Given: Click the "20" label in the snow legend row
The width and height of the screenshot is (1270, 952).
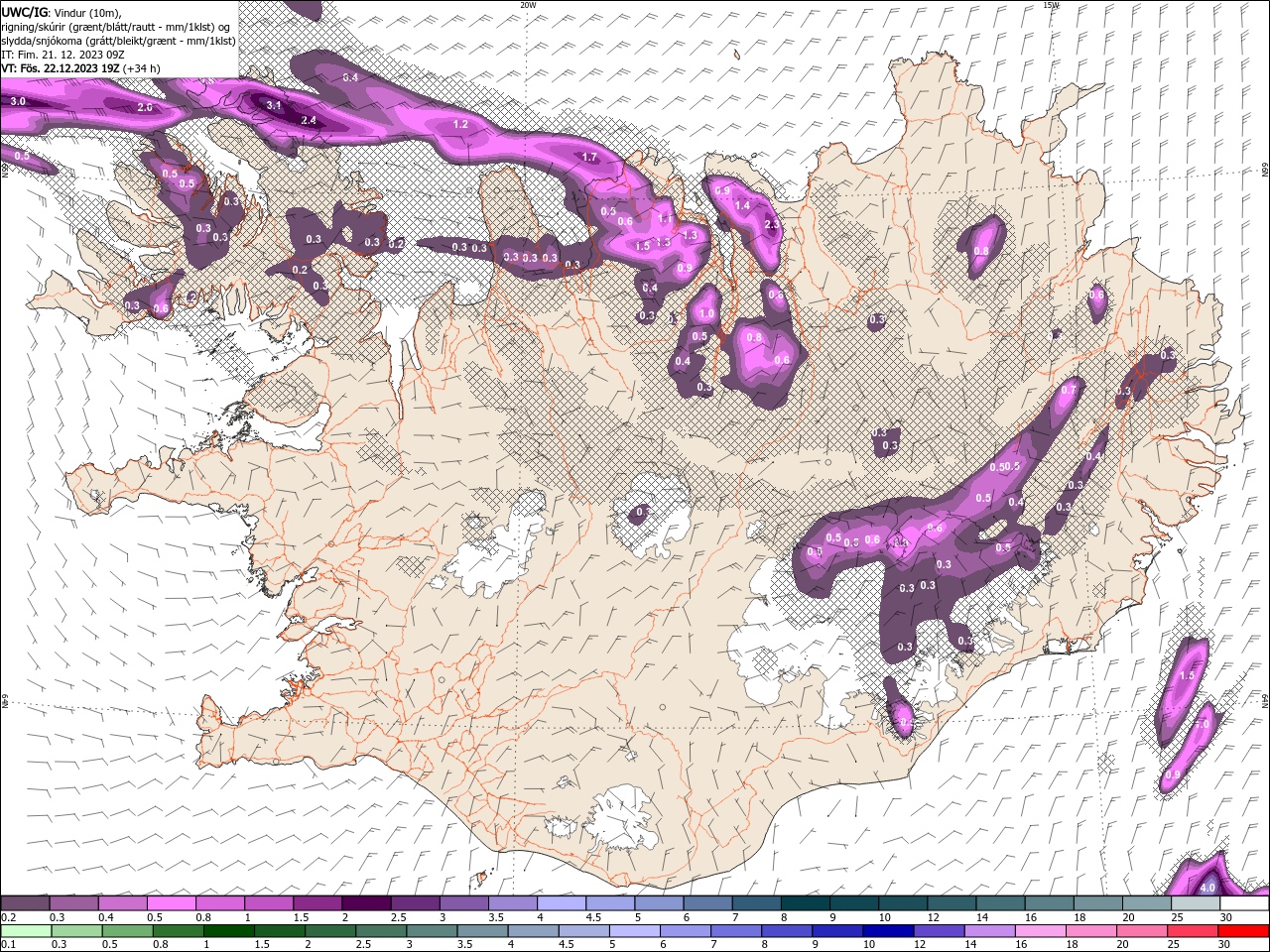Looking at the screenshot, I should (x=1129, y=917).
